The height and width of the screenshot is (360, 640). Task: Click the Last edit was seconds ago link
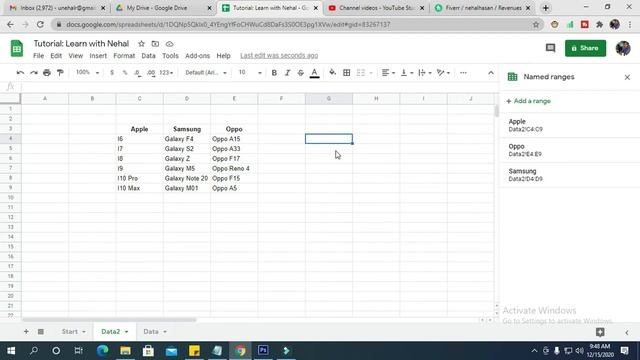click(x=279, y=56)
